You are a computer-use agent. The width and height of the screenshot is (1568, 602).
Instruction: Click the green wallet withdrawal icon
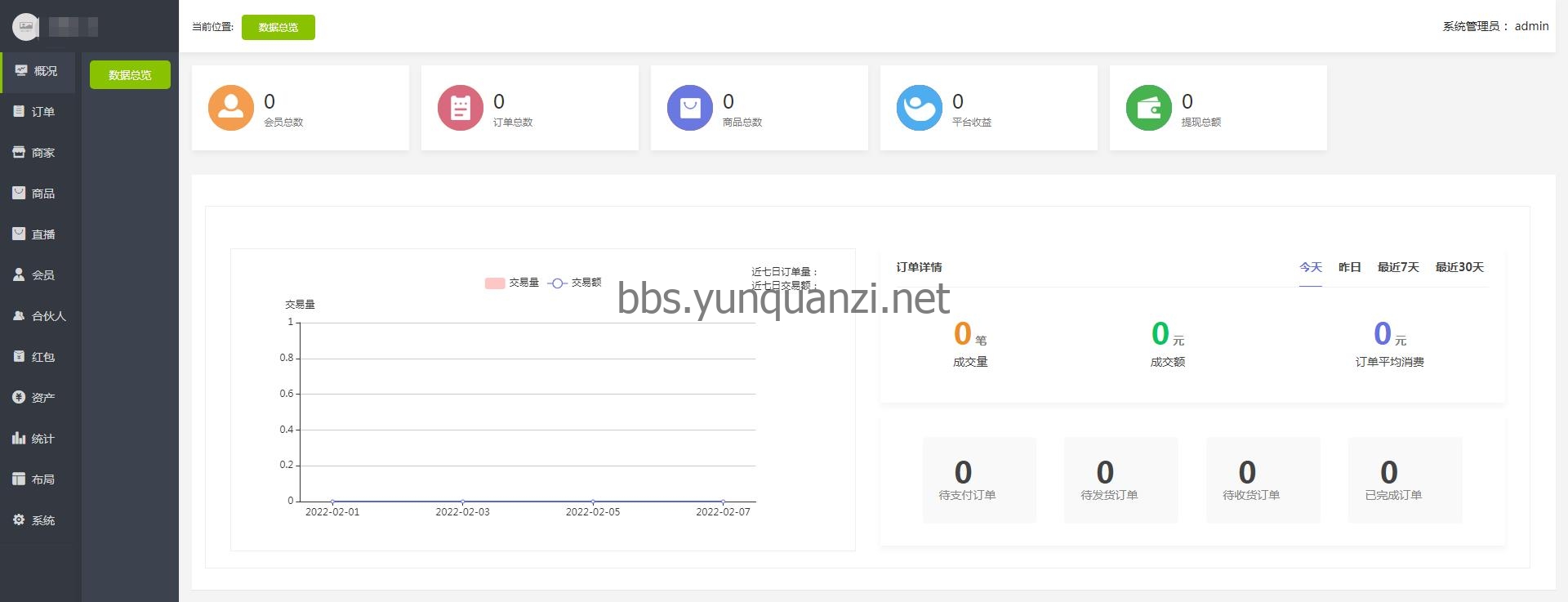tap(1149, 108)
